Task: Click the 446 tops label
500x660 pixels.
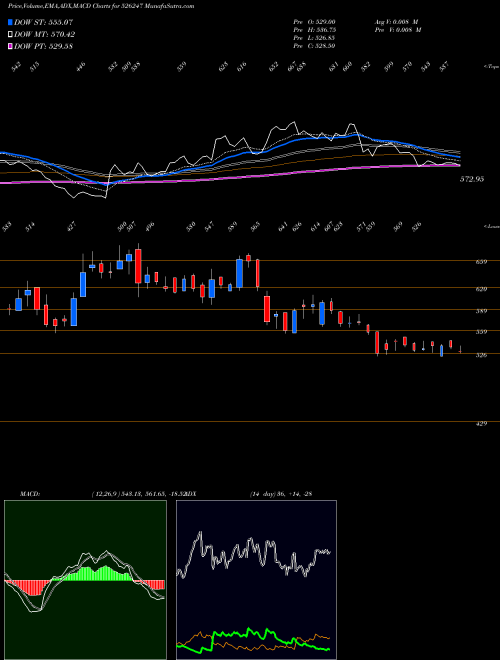Action: click(x=81, y=66)
